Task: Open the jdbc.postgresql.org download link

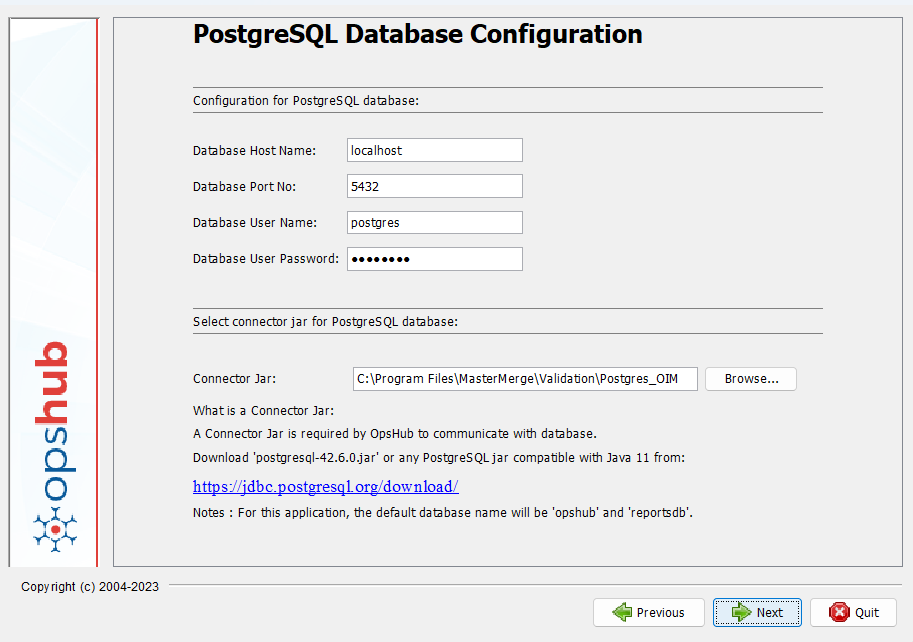Action: pos(325,487)
